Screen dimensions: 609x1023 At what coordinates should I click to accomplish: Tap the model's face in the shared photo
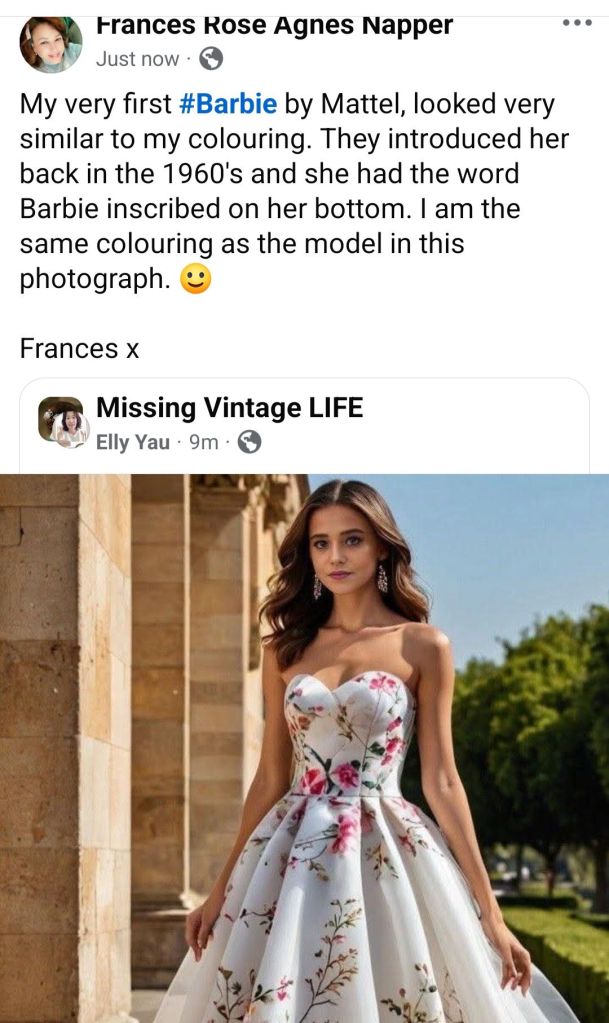[x=345, y=547]
